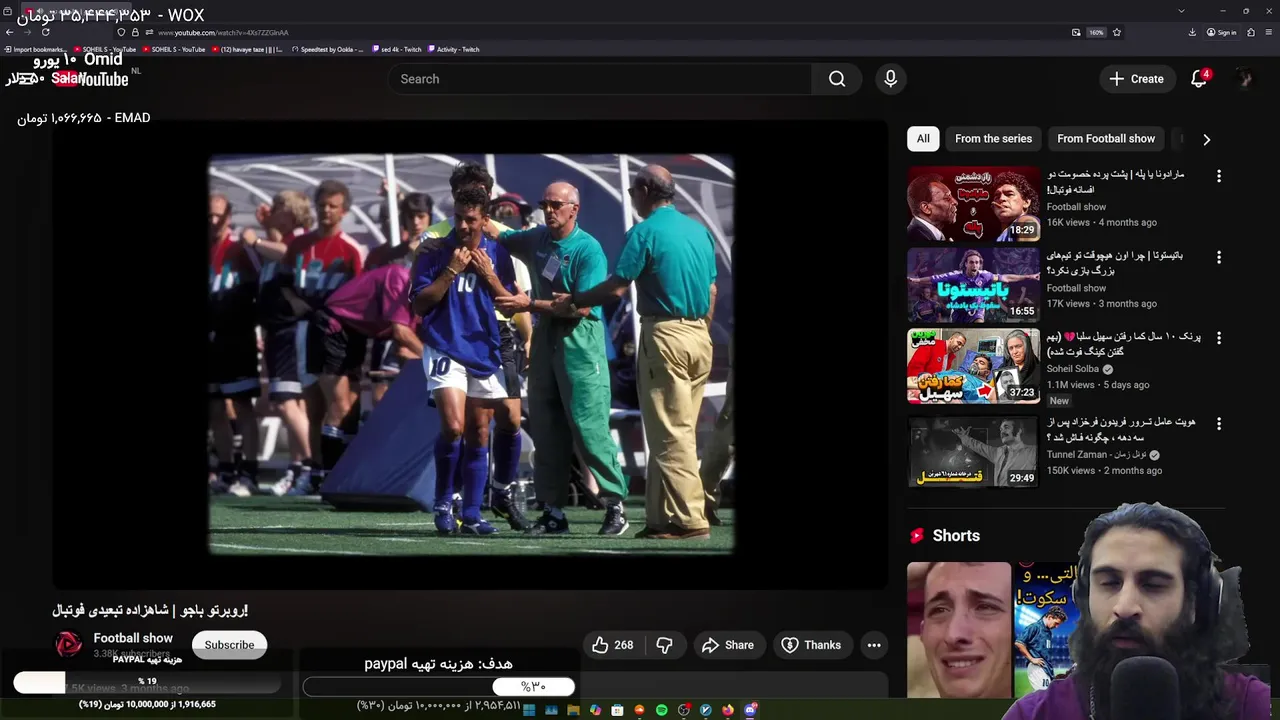This screenshot has width=1280, height=720.
Task: Click browser Sign in button
Action: 1221,32
